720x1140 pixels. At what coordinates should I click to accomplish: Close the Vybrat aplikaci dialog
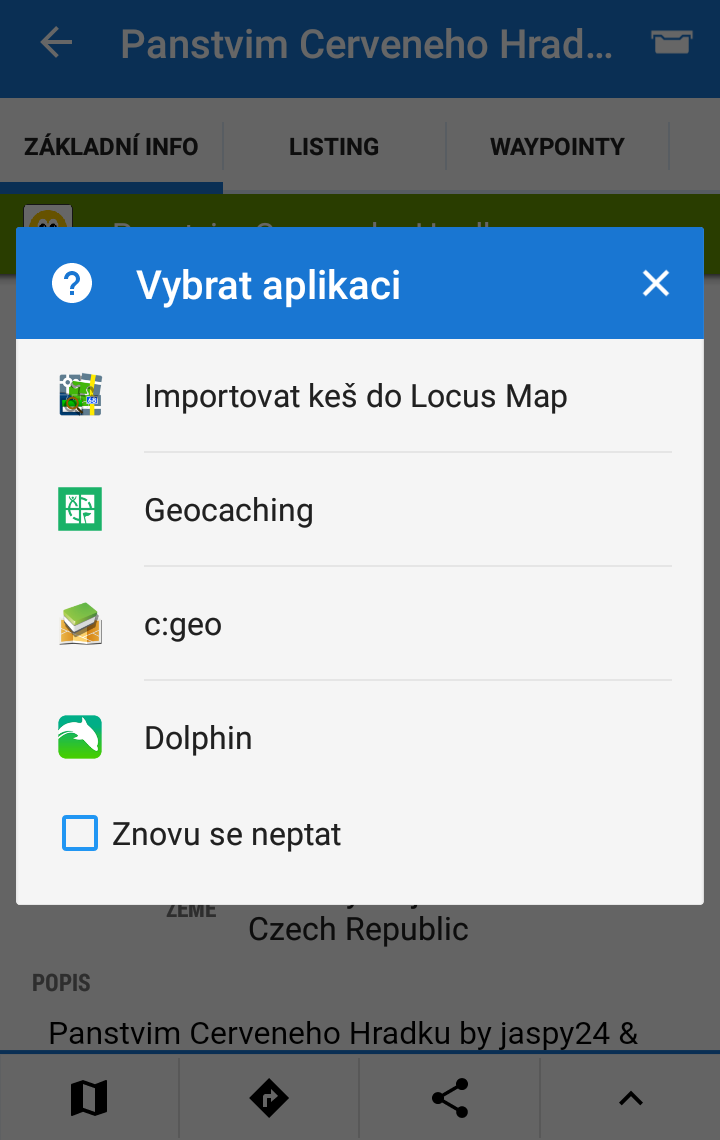(655, 284)
